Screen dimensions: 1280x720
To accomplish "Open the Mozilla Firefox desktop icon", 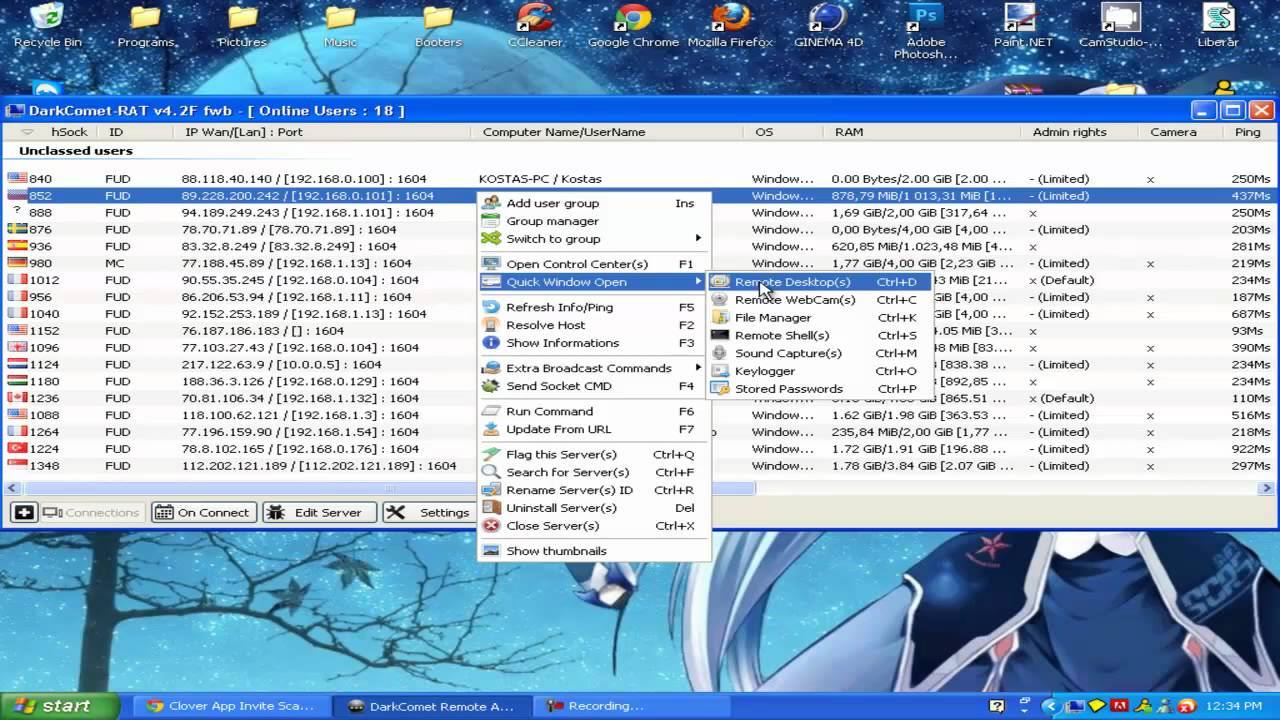I will point(730,27).
